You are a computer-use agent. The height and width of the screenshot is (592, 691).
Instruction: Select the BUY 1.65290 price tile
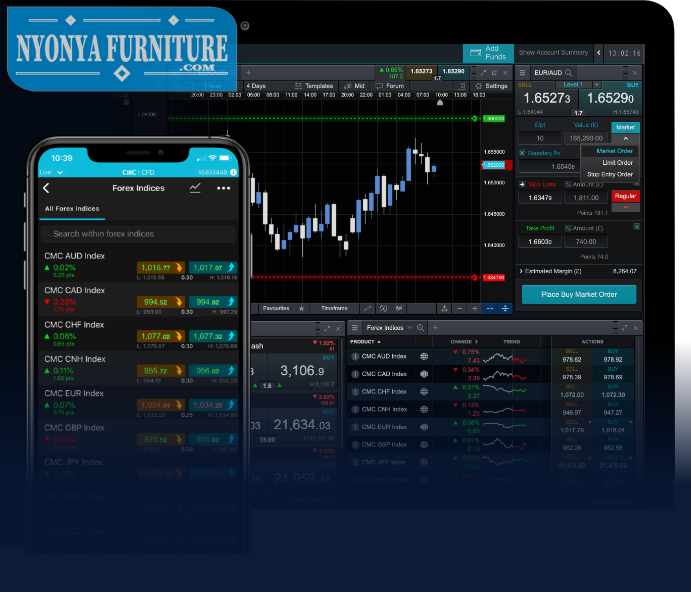610,98
